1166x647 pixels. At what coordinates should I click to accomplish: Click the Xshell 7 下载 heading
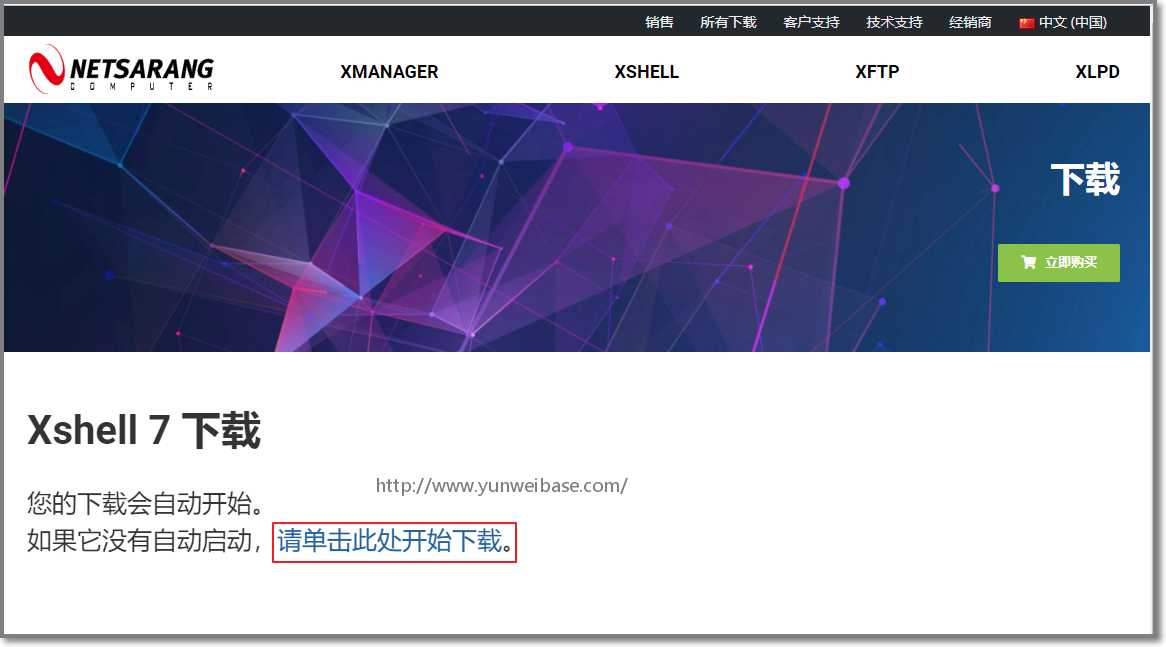pyautogui.click(x=144, y=430)
